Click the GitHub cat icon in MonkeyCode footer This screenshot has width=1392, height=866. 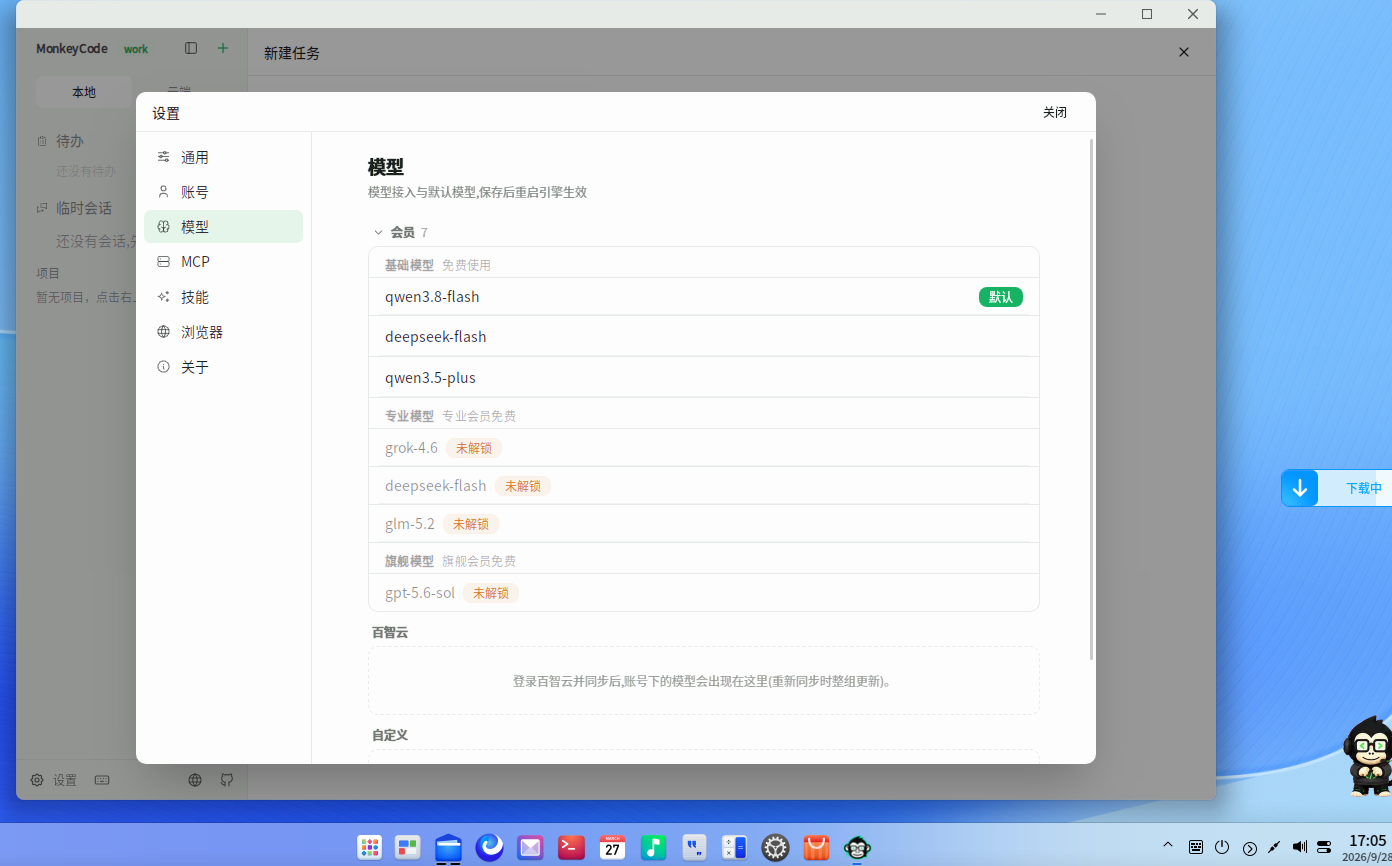[x=227, y=780]
